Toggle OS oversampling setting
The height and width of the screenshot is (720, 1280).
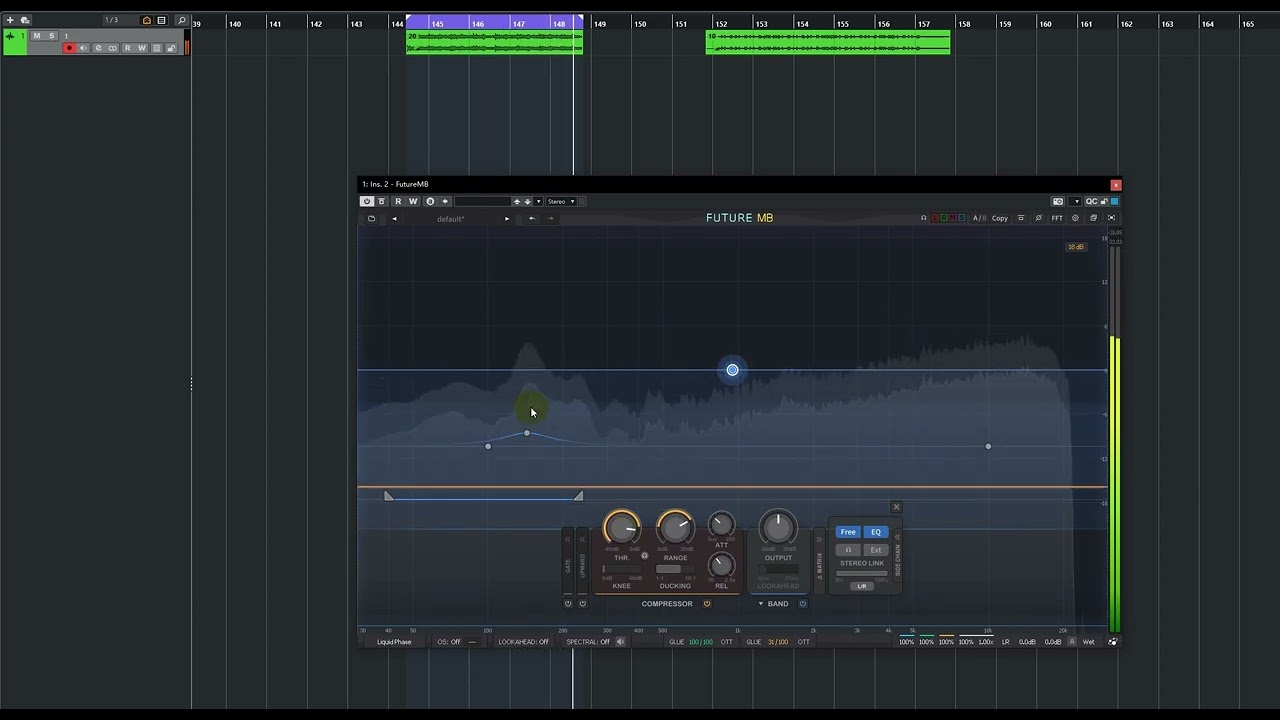449,642
